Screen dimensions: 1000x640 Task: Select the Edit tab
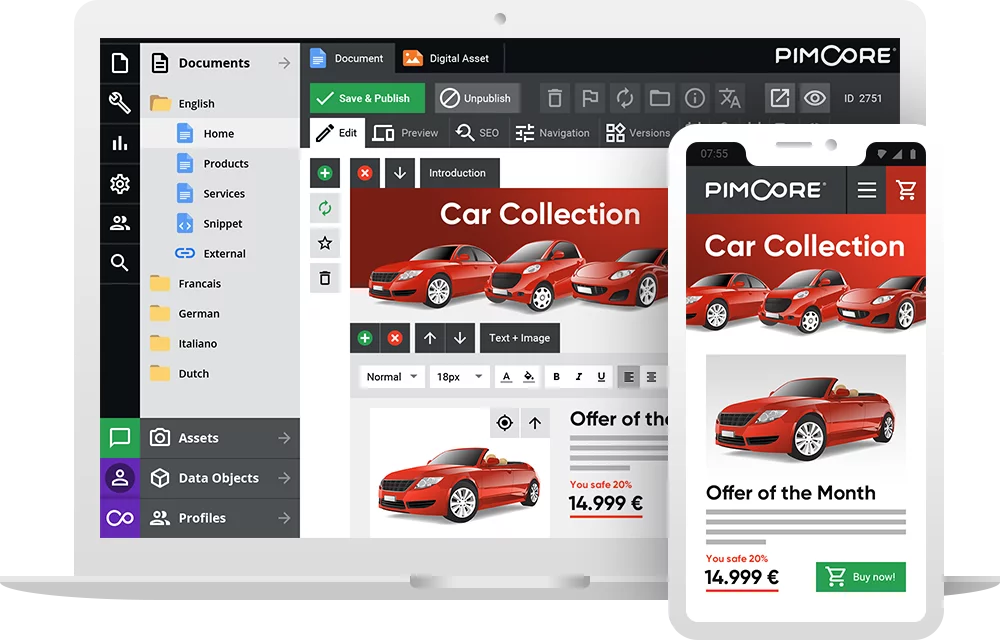(x=337, y=133)
